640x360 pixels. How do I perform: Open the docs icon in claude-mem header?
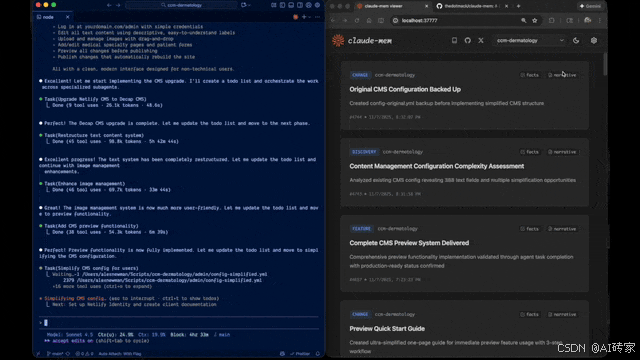454,40
